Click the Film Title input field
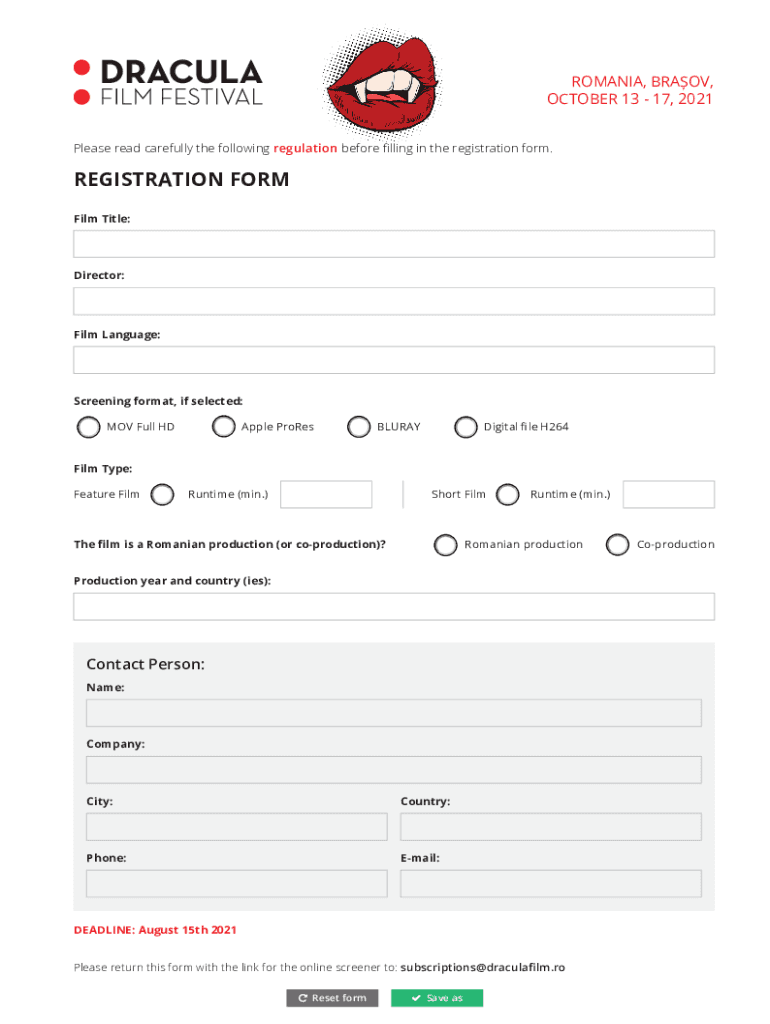Viewport: 770px width, 1024px height. pos(393,244)
